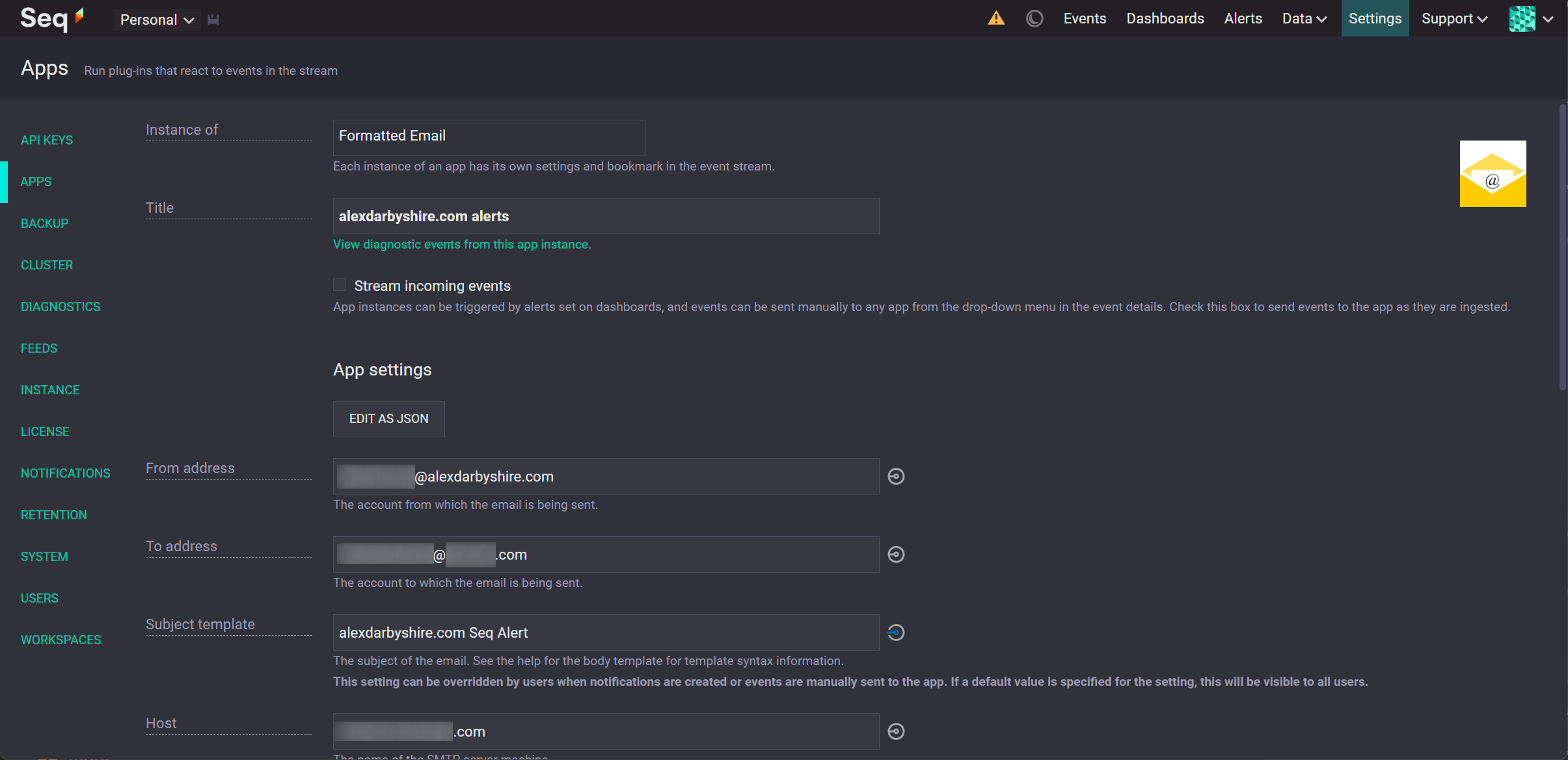
Task: Open RETENTION settings
Action: click(54, 515)
